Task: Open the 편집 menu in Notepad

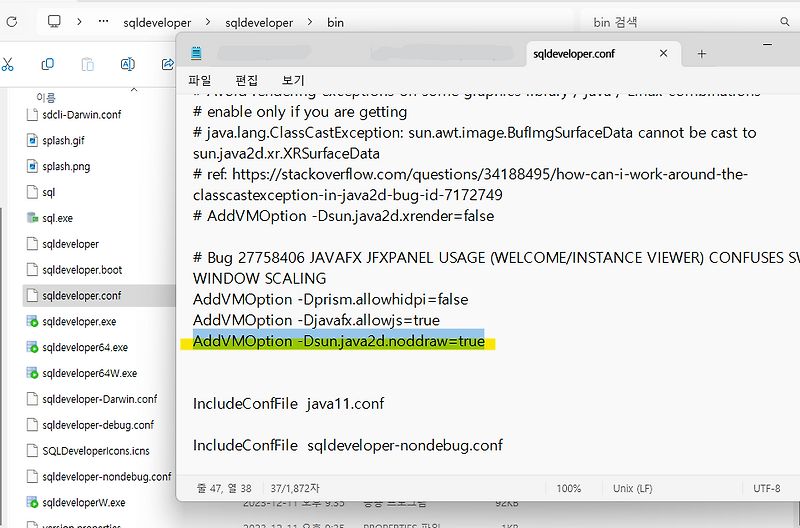Action: tap(246, 80)
